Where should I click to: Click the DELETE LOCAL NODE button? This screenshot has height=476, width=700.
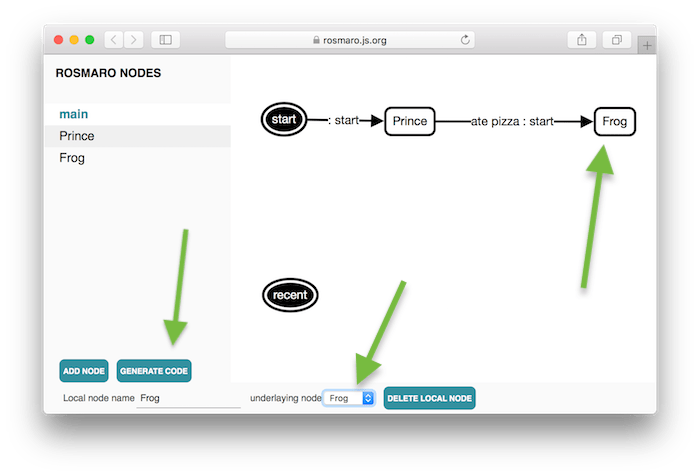429,398
